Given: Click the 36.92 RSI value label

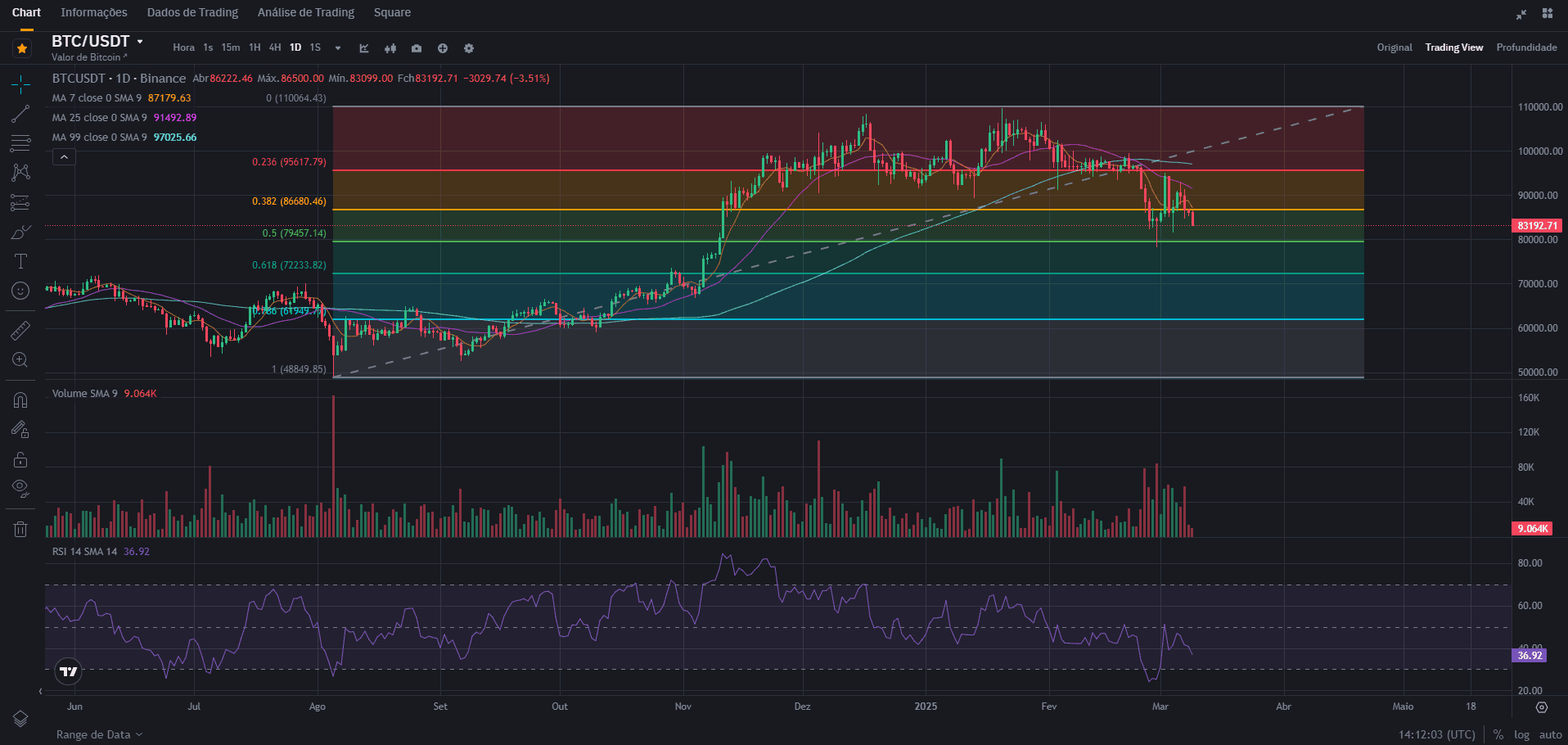Looking at the screenshot, I should point(1529,655).
